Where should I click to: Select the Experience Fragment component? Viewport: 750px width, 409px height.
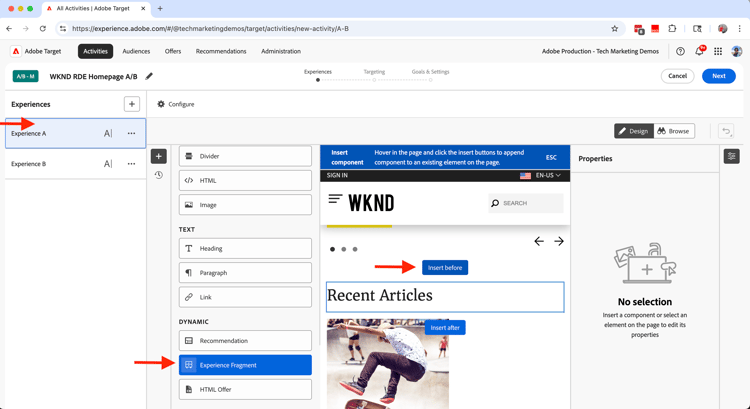coord(245,365)
